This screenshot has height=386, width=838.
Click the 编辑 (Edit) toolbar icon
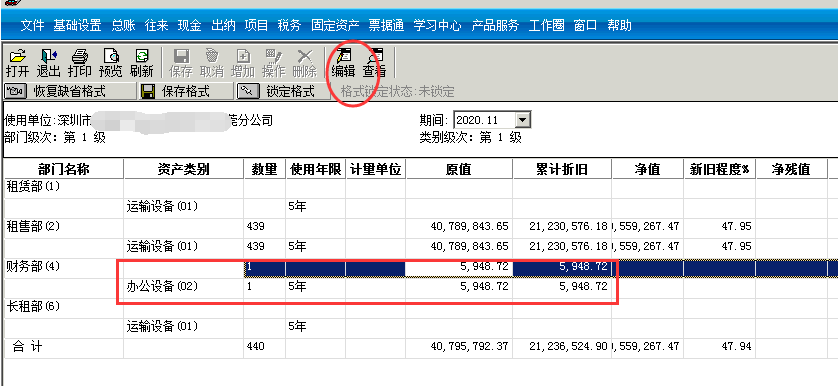coord(343,63)
